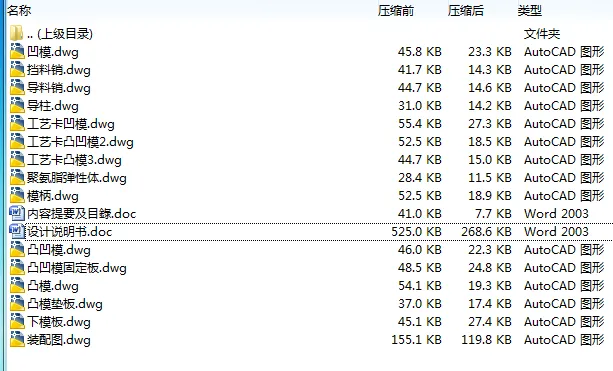Click the 7.7 KB compressed size value
This screenshot has width=613, height=371.
click(x=493, y=213)
